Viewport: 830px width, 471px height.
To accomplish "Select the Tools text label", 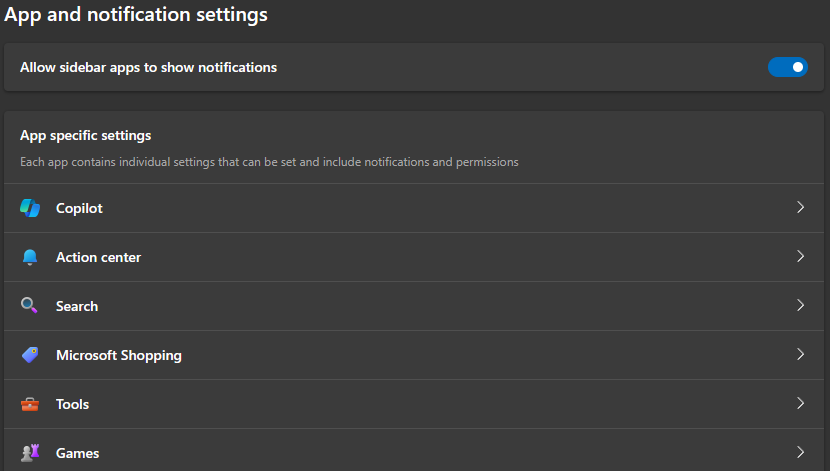I will pos(73,404).
